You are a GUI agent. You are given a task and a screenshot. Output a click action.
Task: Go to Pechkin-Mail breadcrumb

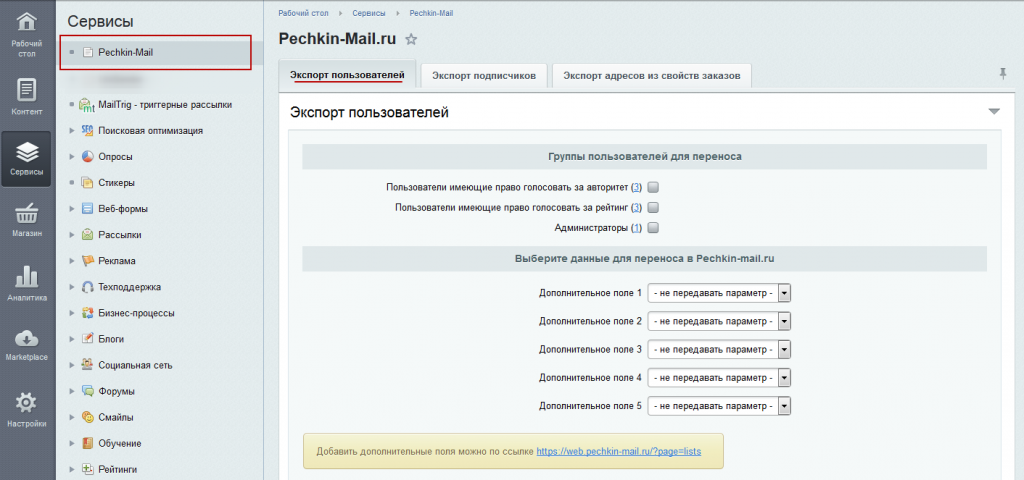click(431, 13)
